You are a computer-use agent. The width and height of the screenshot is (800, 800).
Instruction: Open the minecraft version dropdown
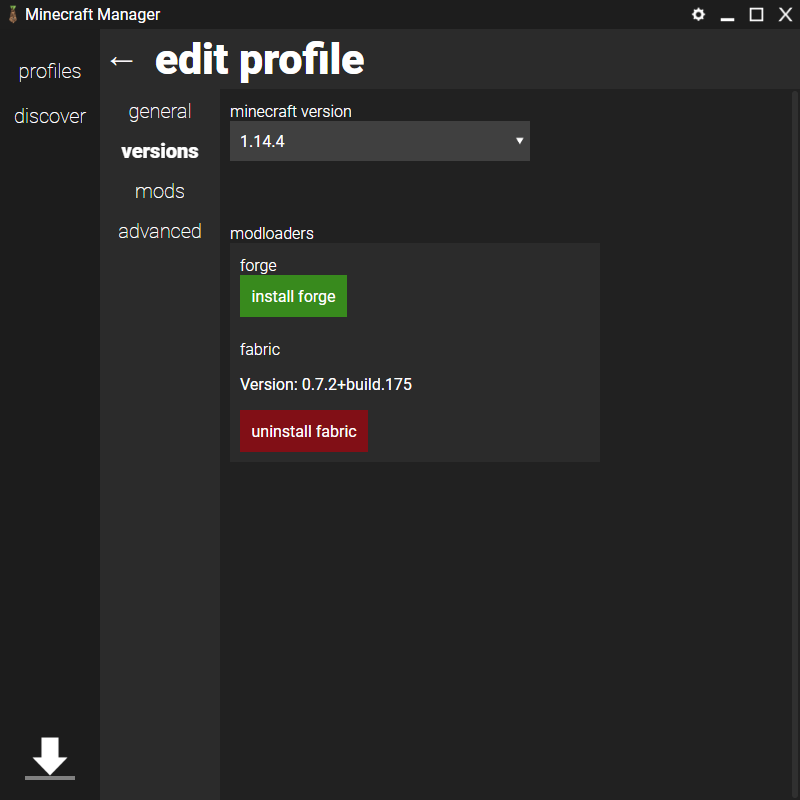point(380,141)
